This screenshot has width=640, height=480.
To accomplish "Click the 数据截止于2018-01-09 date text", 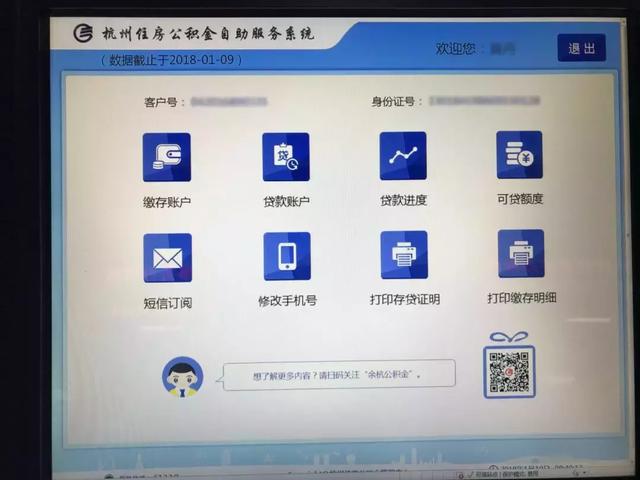I will (171, 60).
